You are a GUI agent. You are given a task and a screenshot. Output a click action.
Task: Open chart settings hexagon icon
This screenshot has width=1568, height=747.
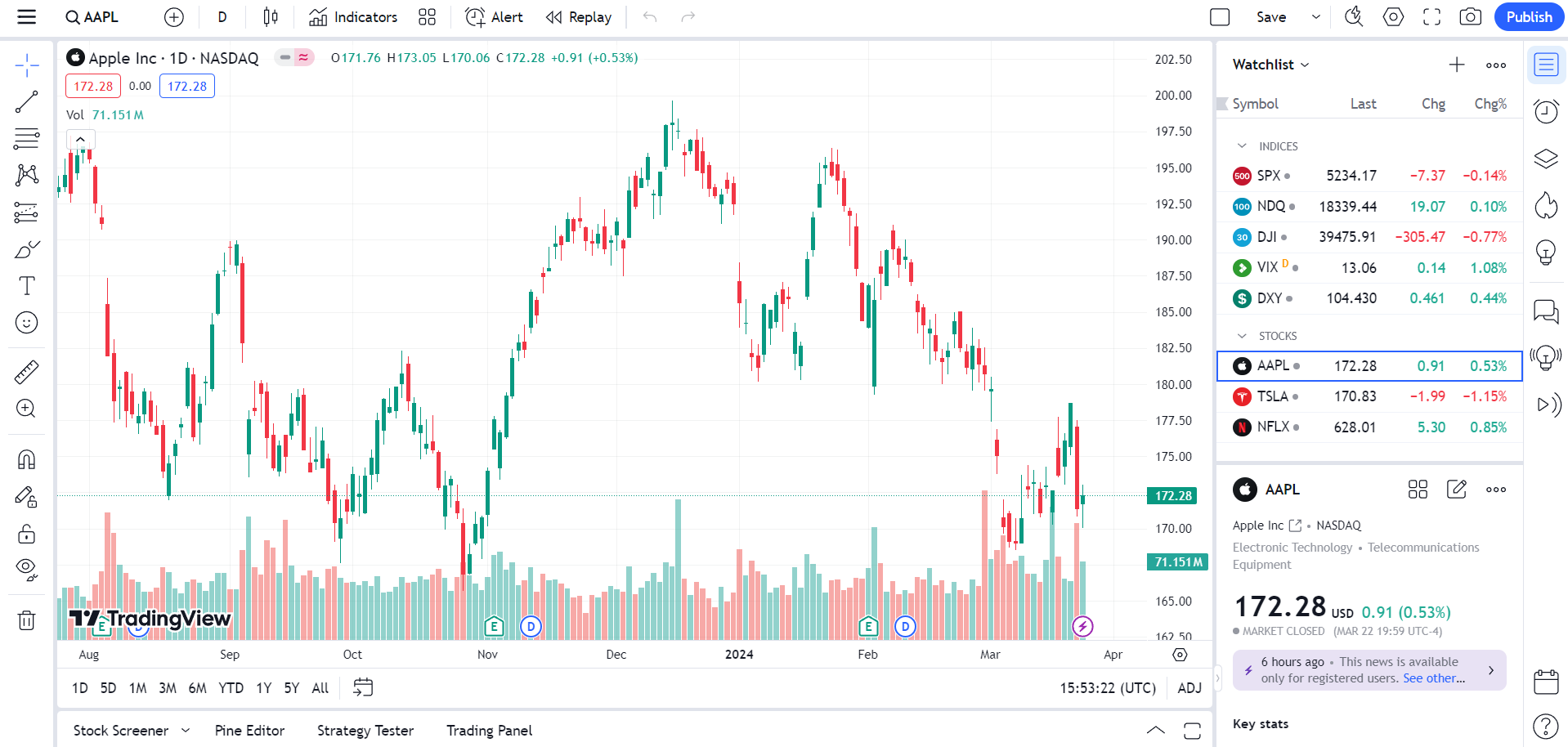click(1393, 17)
